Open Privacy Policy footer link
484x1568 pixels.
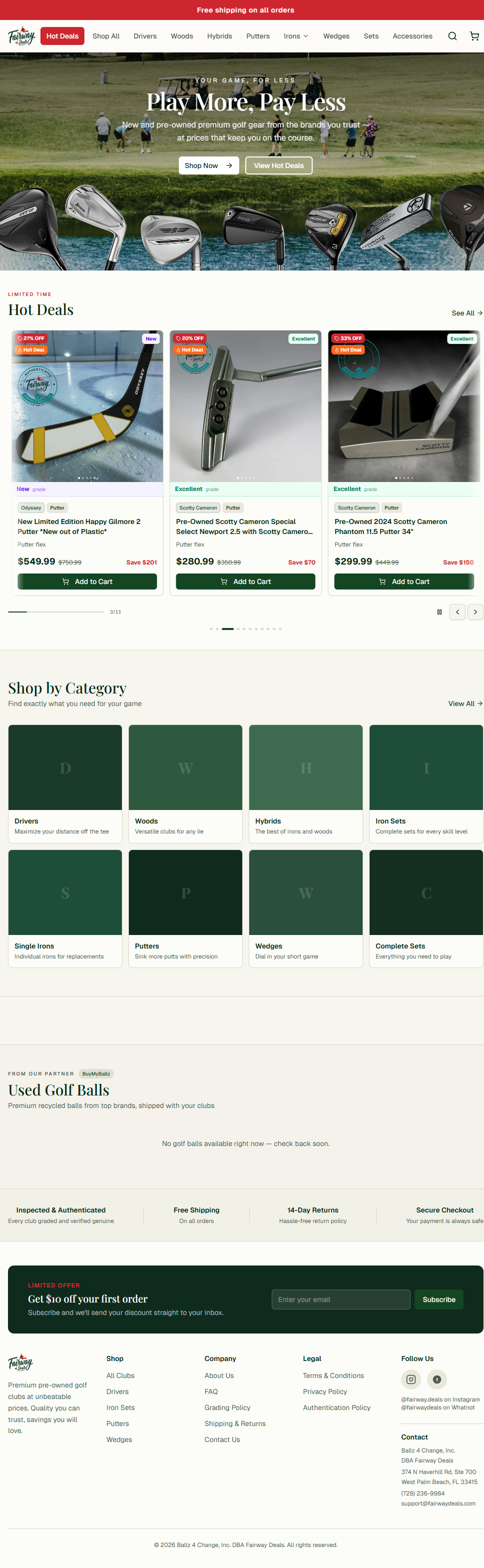(325, 1391)
